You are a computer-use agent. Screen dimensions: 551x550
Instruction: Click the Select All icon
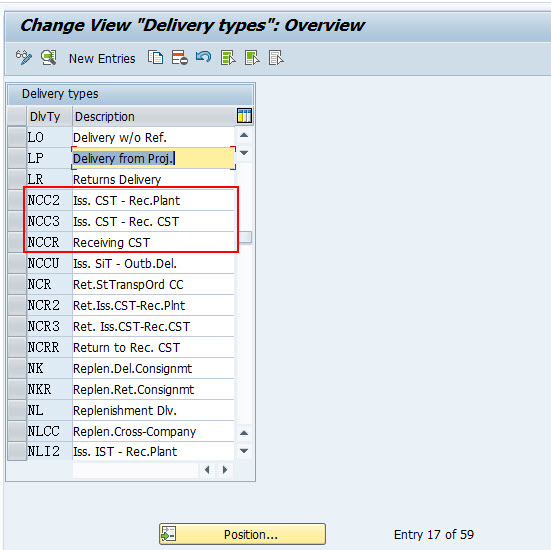(228, 58)
